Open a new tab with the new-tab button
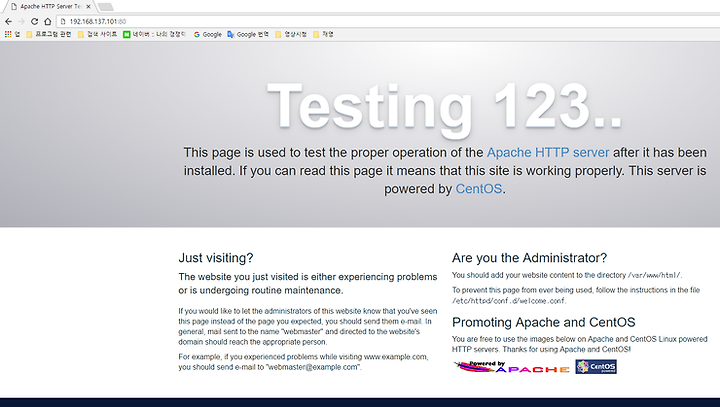720x407 pixels. tap(106, 7)
